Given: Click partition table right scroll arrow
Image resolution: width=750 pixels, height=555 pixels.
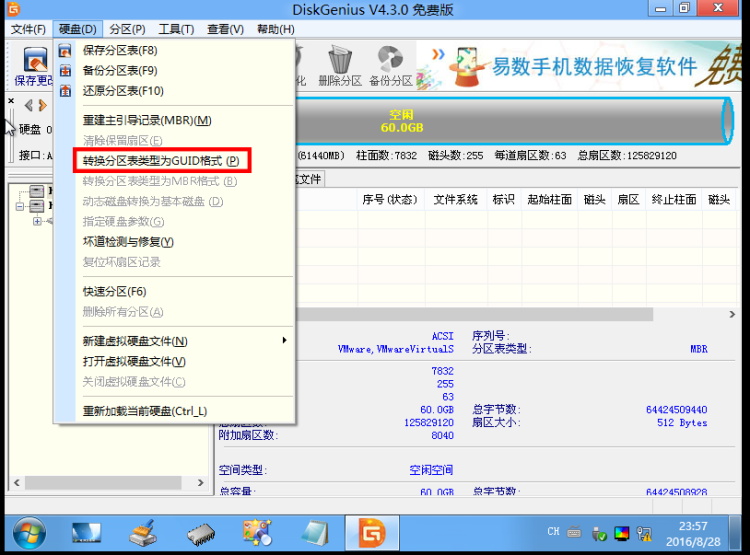Looking at the screenshot, I should (x=732, y=314).
